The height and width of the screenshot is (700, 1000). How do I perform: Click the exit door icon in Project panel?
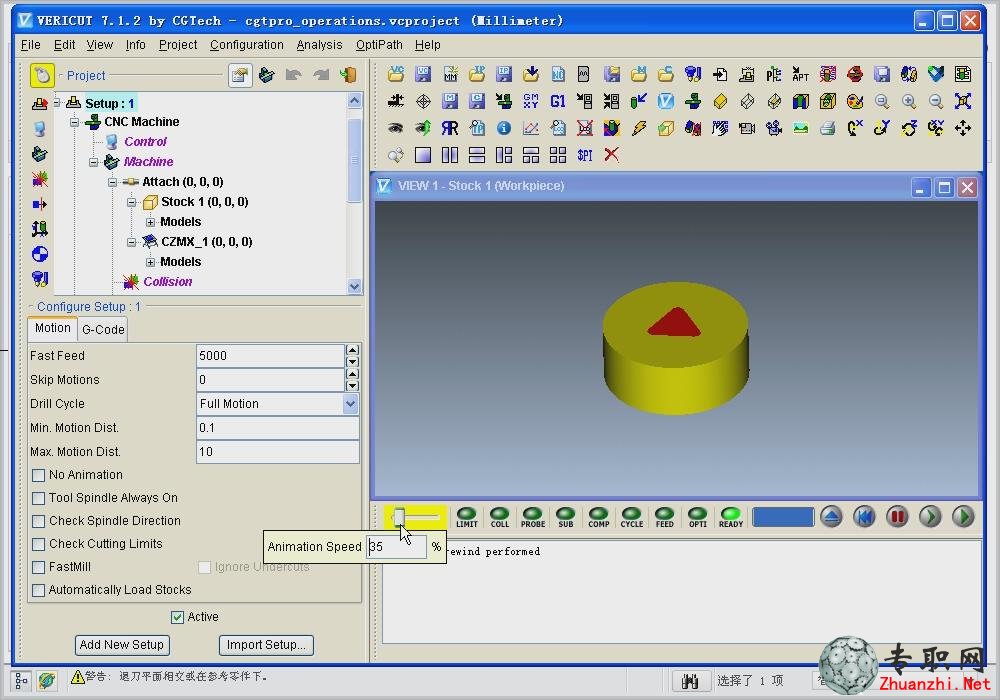(x=348, y=75)
